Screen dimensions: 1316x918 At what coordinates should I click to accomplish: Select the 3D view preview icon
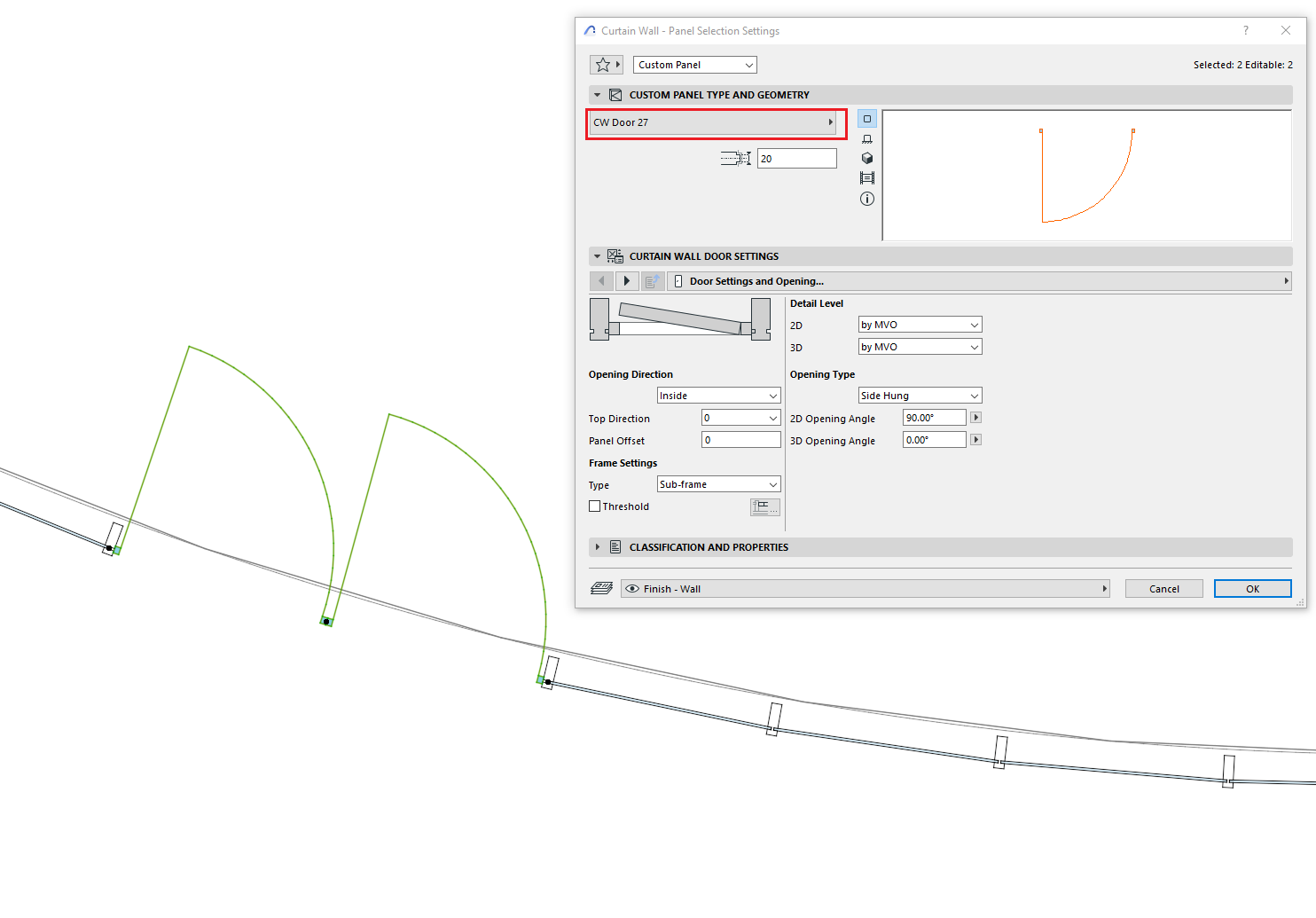pyautogui.click(x=867, y=158)
